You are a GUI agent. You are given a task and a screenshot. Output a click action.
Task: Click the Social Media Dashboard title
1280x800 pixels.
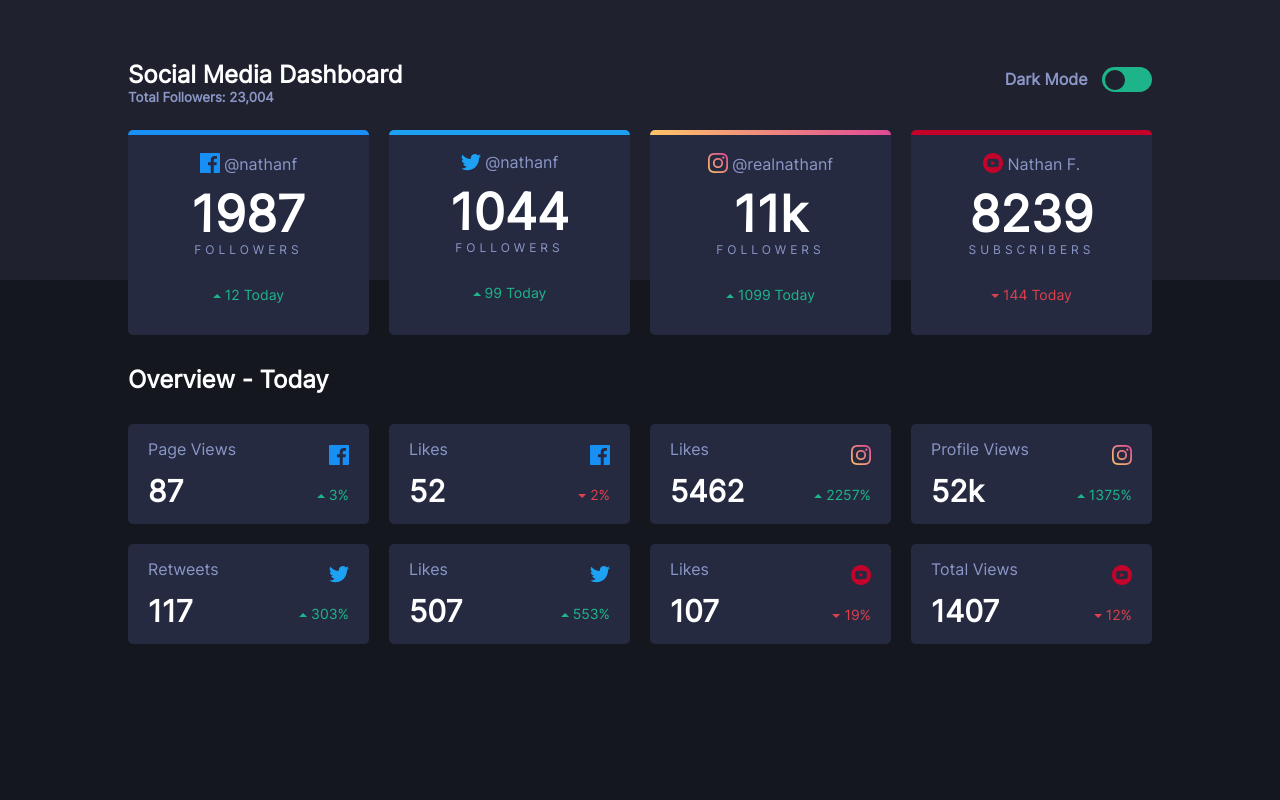click(265, 74)
